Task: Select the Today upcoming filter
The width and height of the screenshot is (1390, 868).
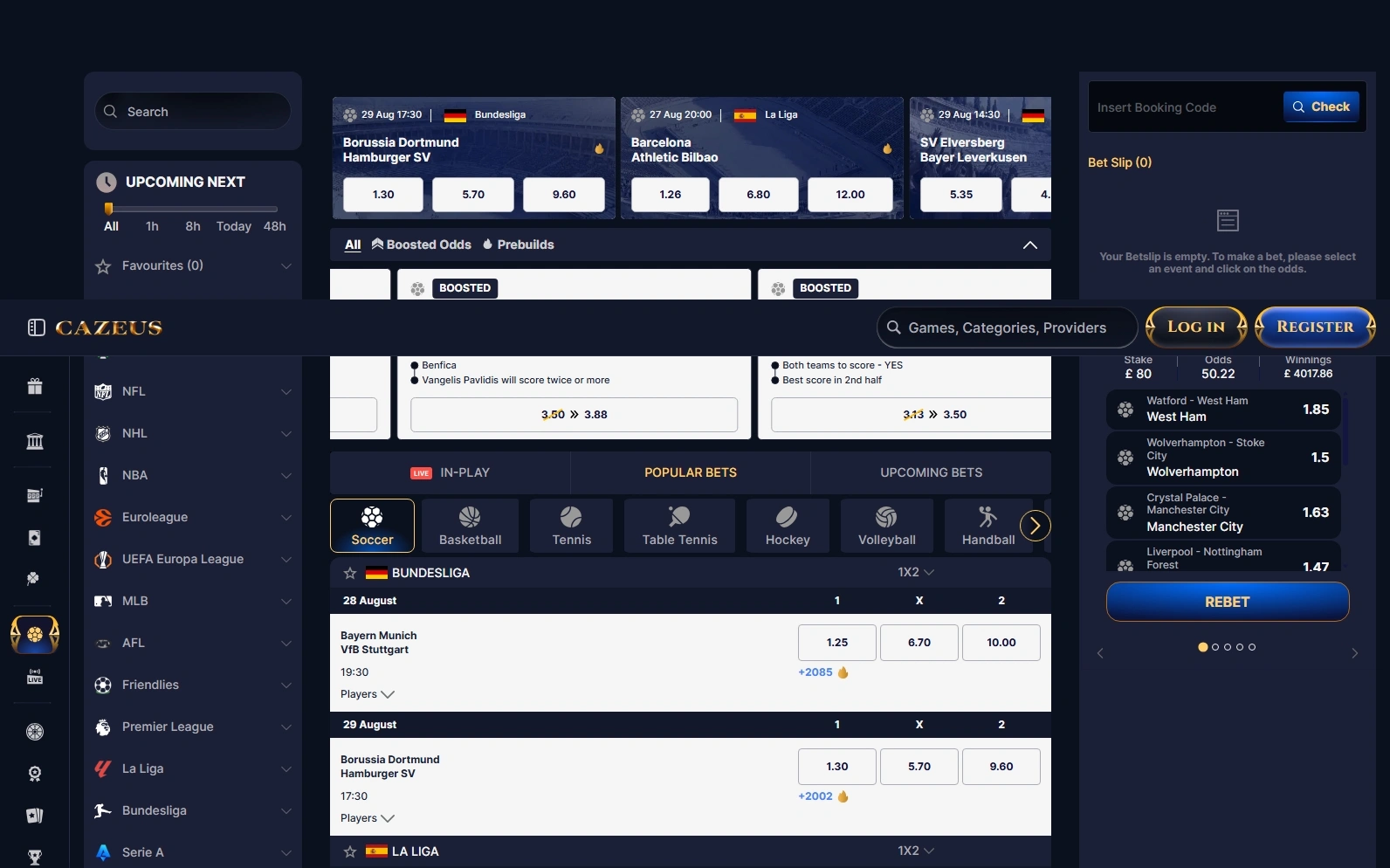Action: [233, 226]
